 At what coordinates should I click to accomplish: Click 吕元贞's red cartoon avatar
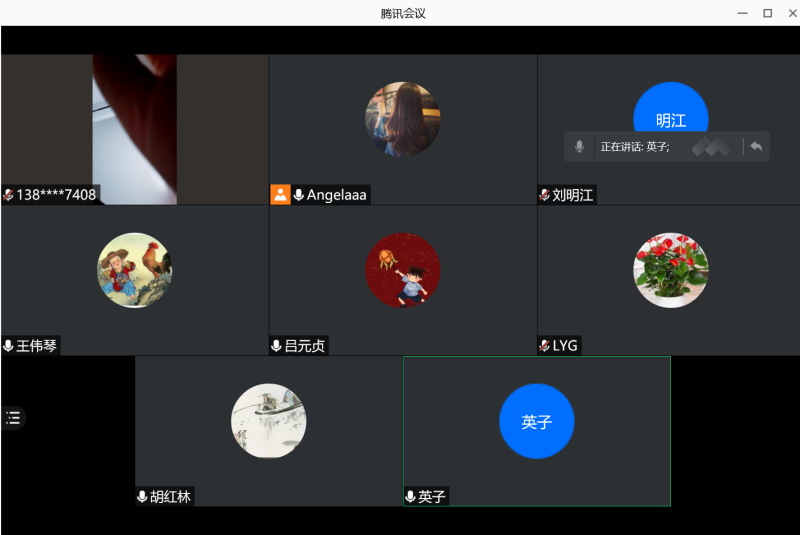tap(403, 270)
